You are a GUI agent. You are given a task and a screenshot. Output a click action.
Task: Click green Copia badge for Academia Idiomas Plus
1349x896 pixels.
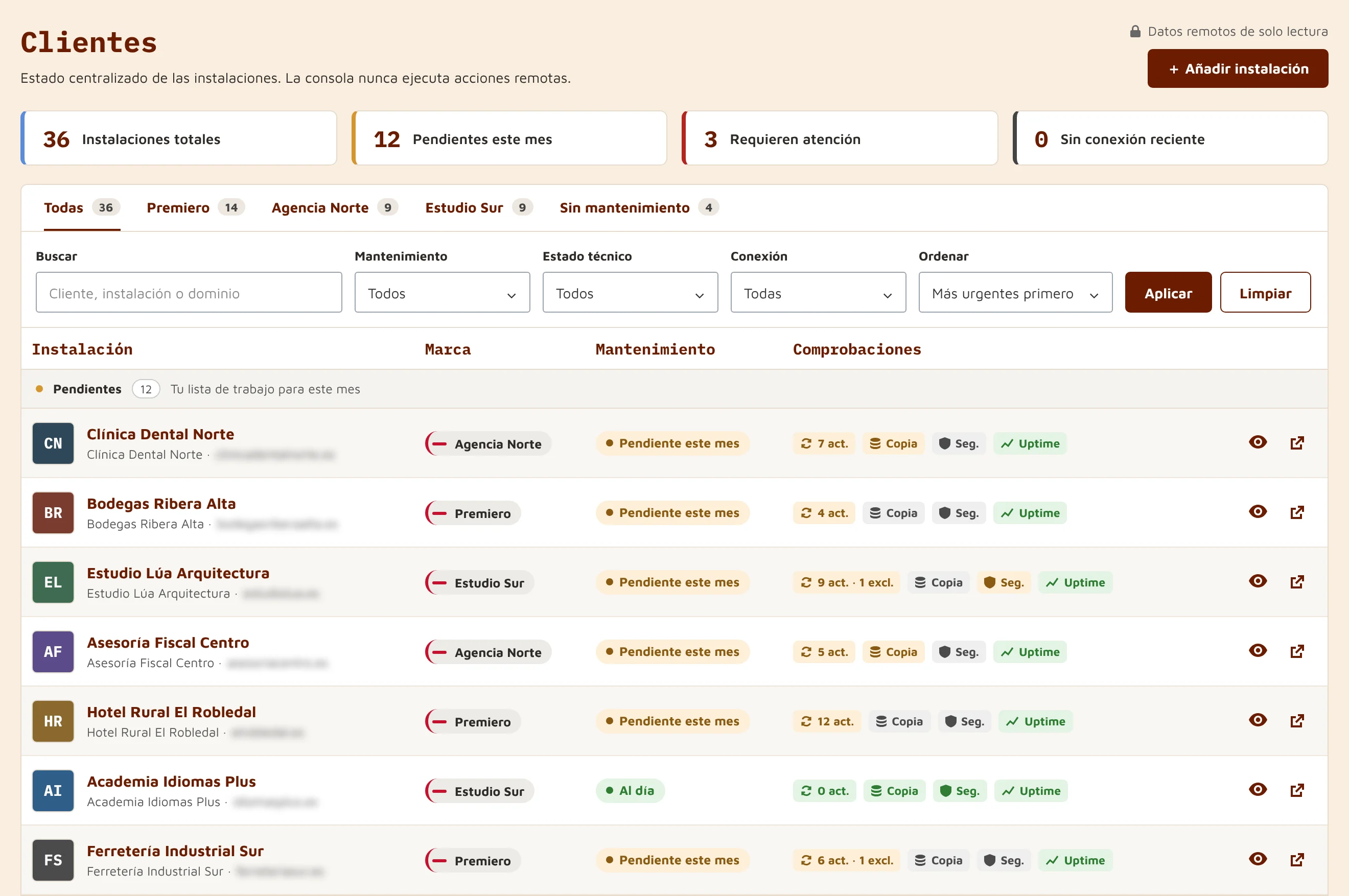[x=895, y=791]
